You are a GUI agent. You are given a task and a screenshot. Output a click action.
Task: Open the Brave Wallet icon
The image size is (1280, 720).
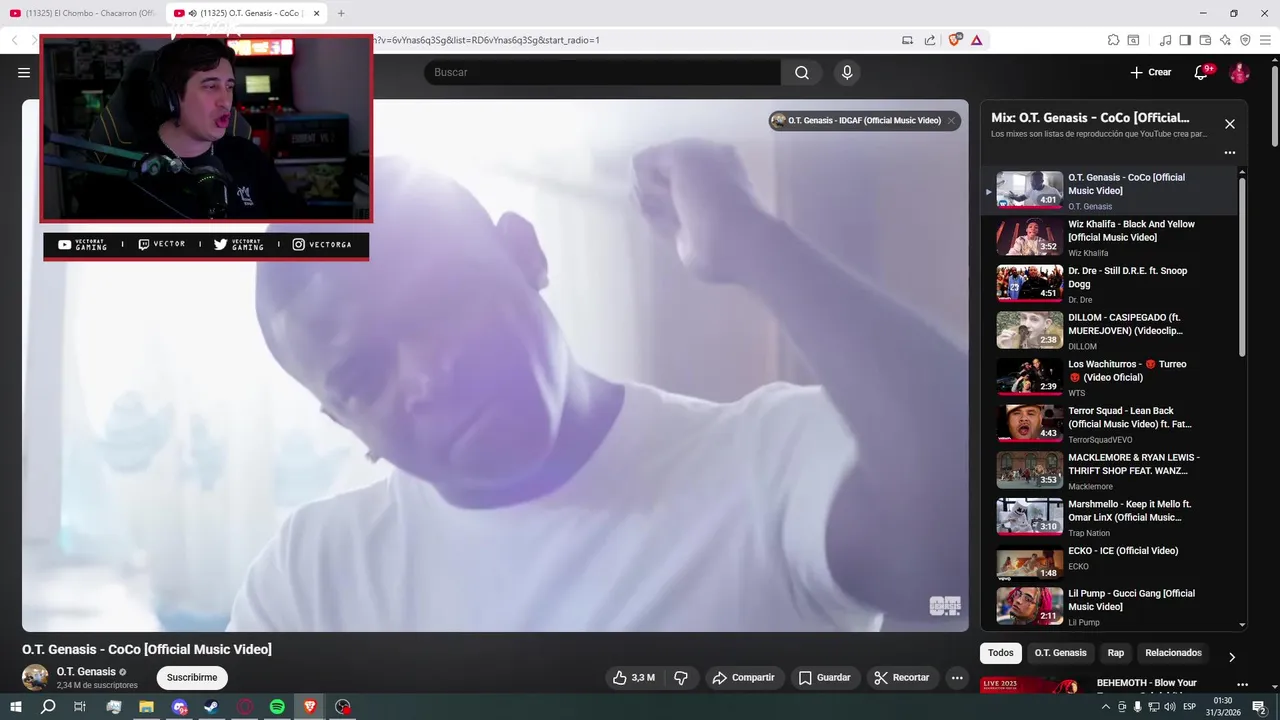[1205, 40]
